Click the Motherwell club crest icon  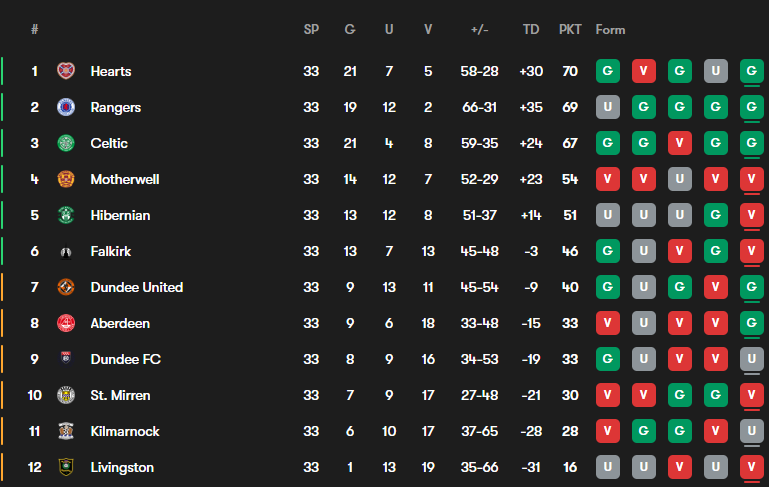coord(66,179)
